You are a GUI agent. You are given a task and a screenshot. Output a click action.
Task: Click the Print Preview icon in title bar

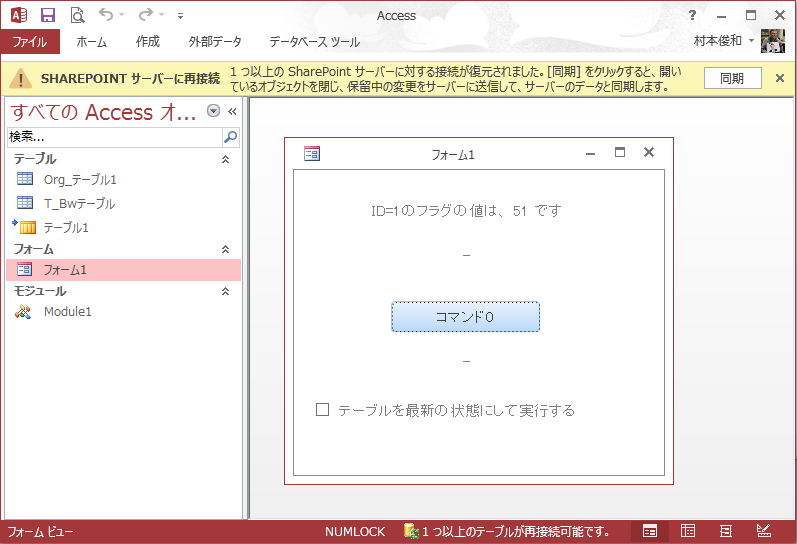coord(77,15)
